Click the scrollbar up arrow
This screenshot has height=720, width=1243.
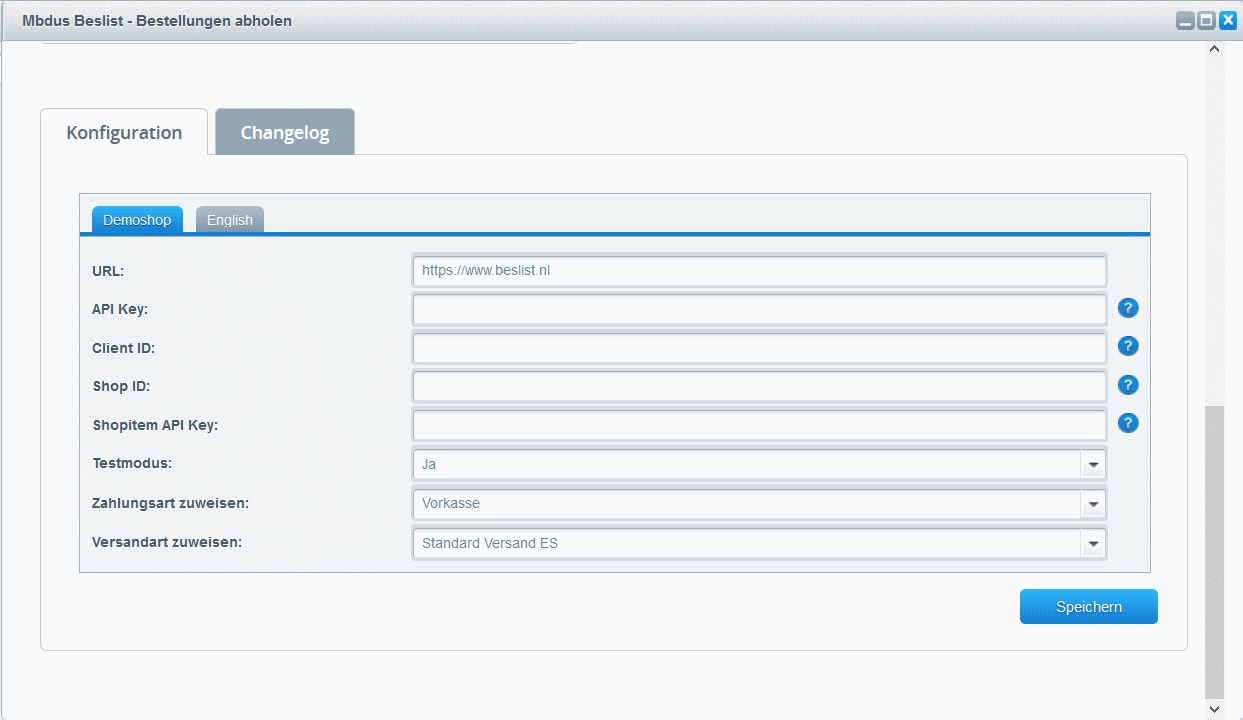[1215, 49]
